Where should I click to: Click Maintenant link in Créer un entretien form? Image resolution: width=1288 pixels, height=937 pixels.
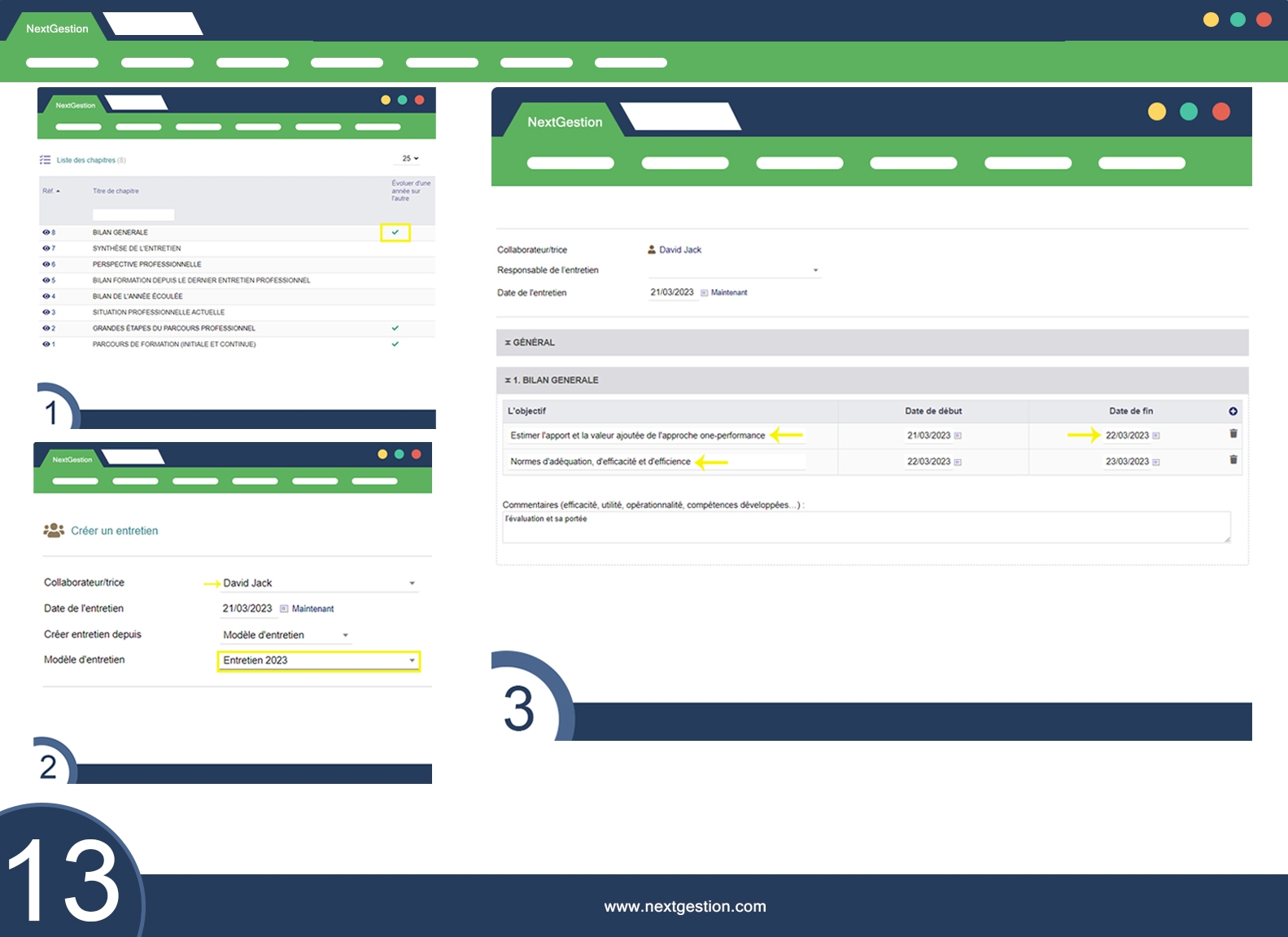click(312, 609)
